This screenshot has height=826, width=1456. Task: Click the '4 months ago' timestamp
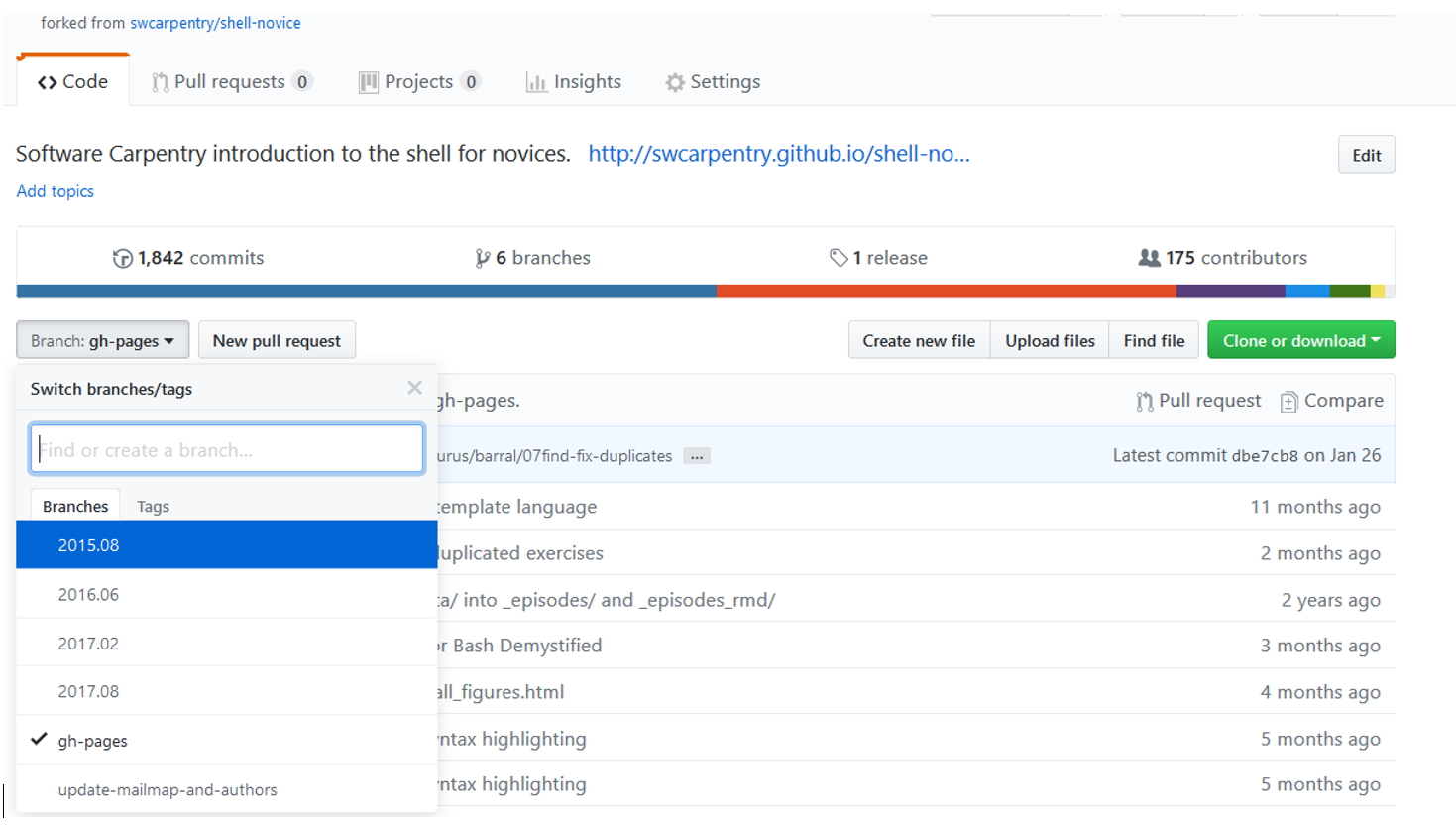click(1320, 692)
